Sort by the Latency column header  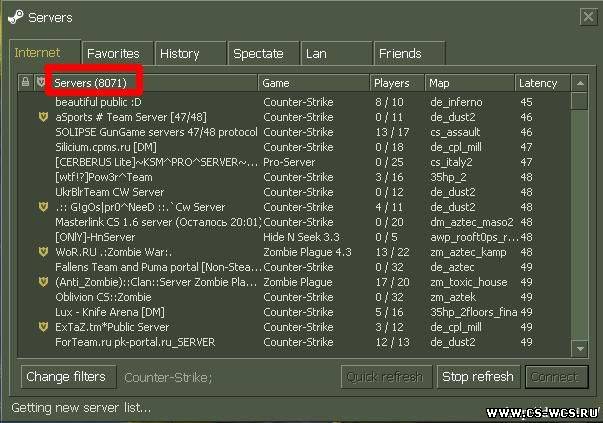pyautogui.click(x=543, y=83)
